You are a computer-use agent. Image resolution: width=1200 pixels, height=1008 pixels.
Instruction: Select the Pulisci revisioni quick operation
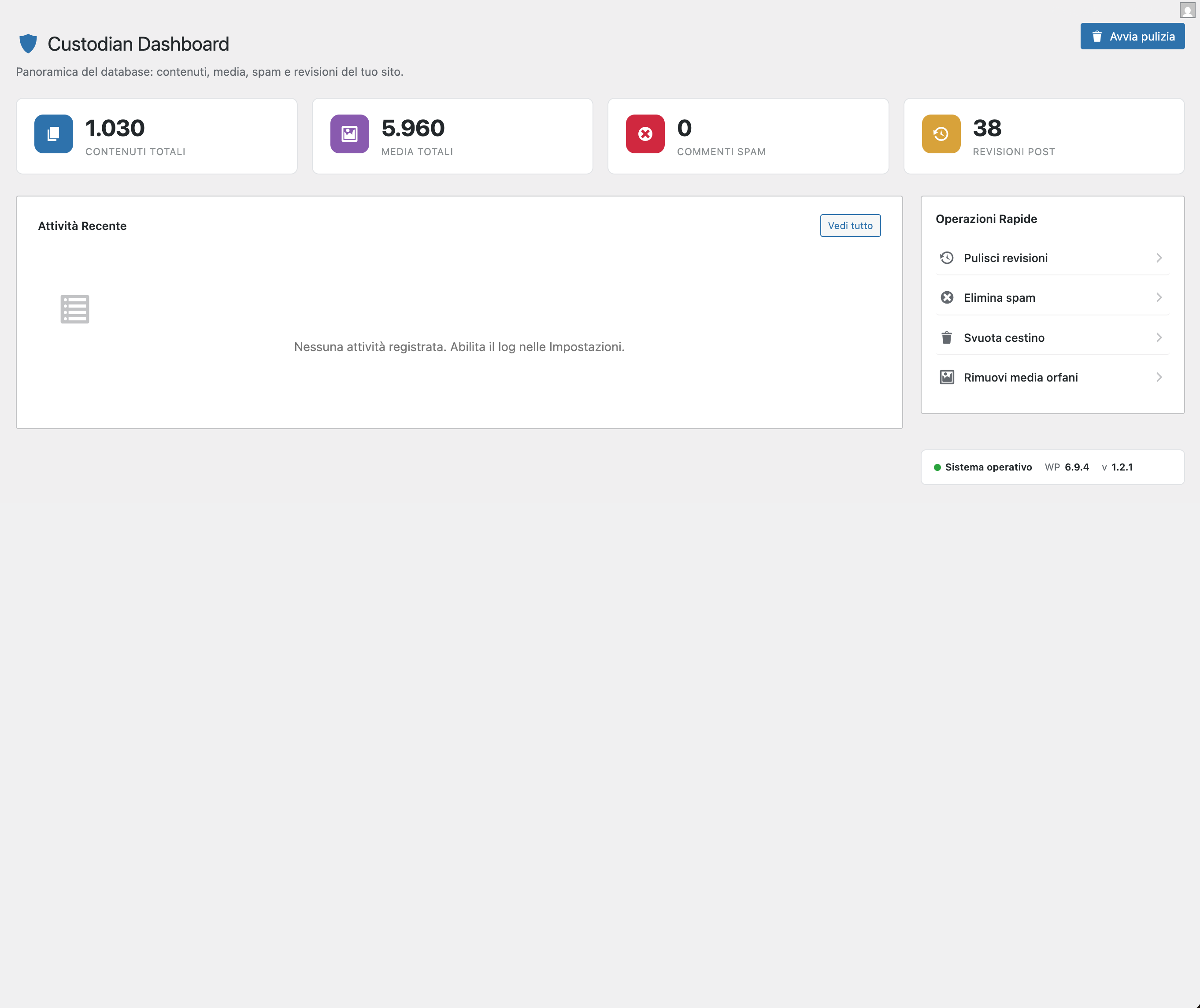pyautogui.click(x=1005, y=258)
